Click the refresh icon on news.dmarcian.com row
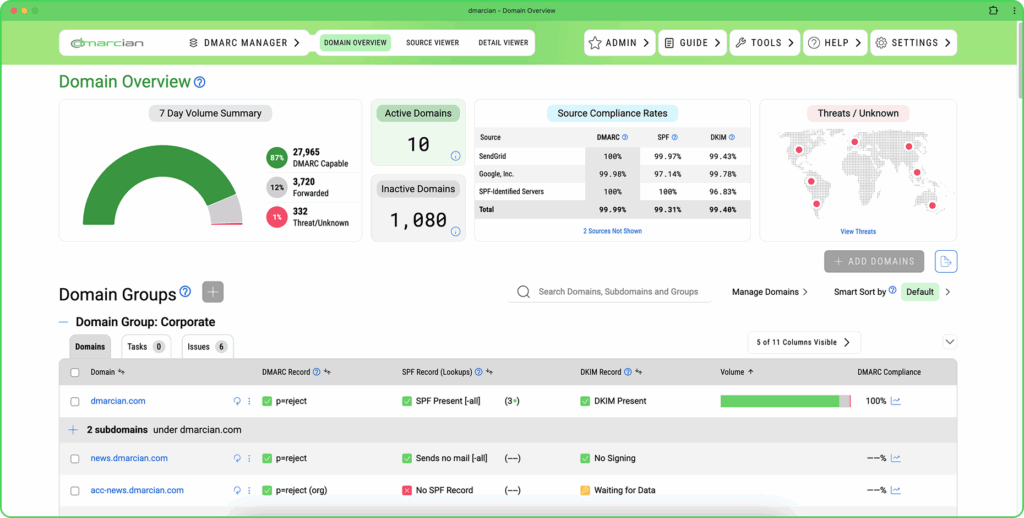This screenshot has width=1024, height=518. click(x=237, y=459)
